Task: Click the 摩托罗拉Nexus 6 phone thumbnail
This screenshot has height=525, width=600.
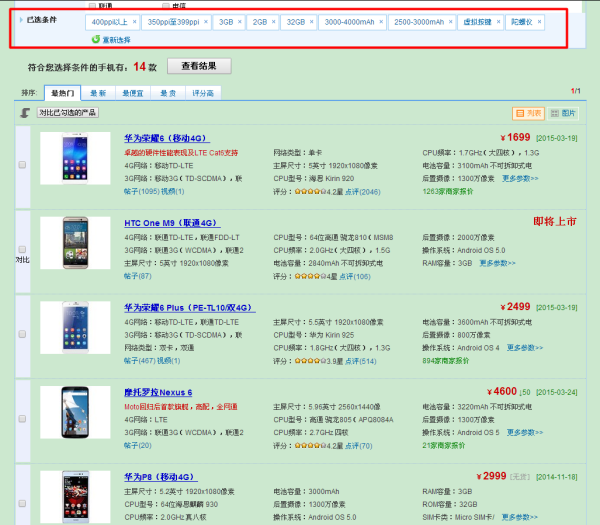Action: point(75,412)
